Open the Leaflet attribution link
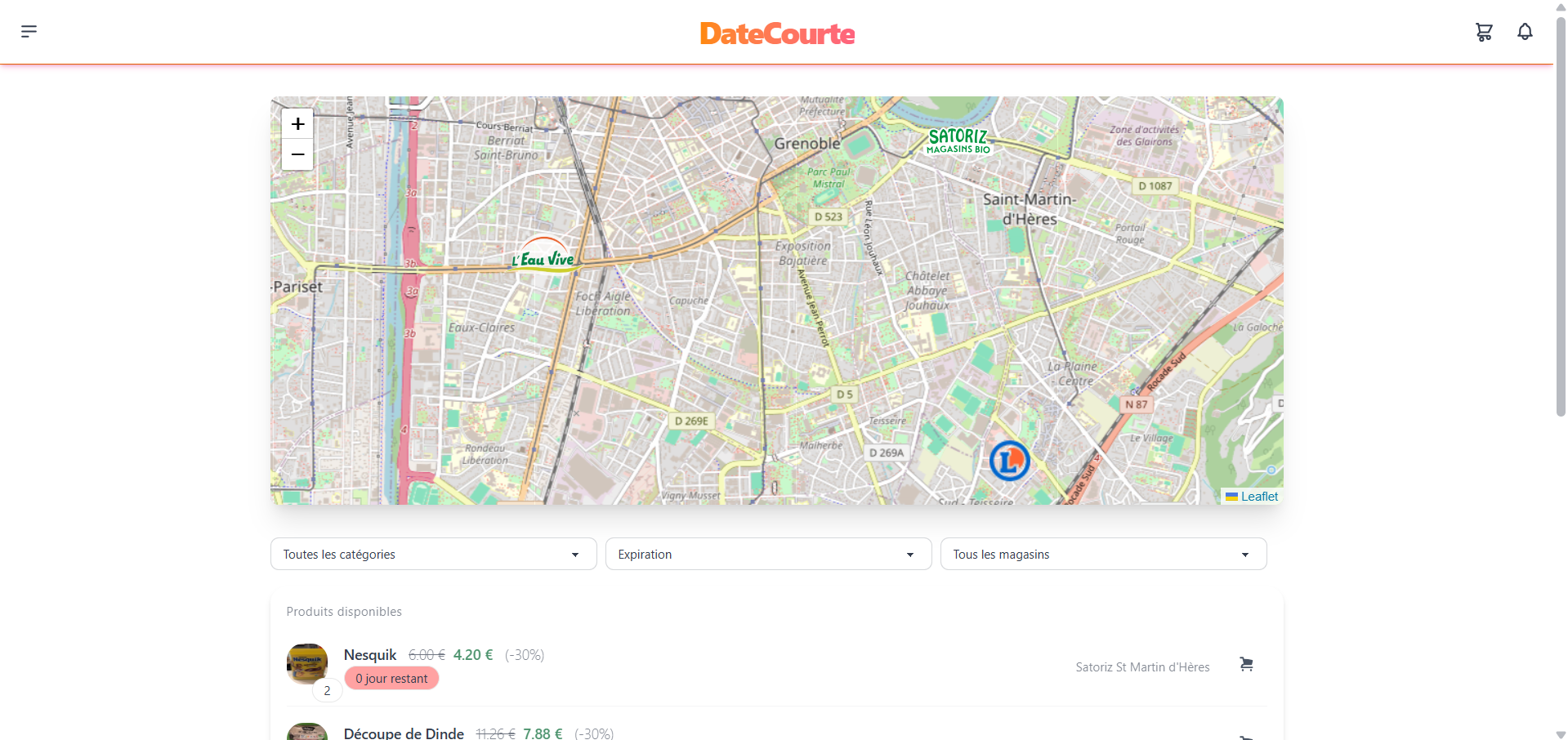This screenshot has width=1568, height=740. pos(1258,496)
